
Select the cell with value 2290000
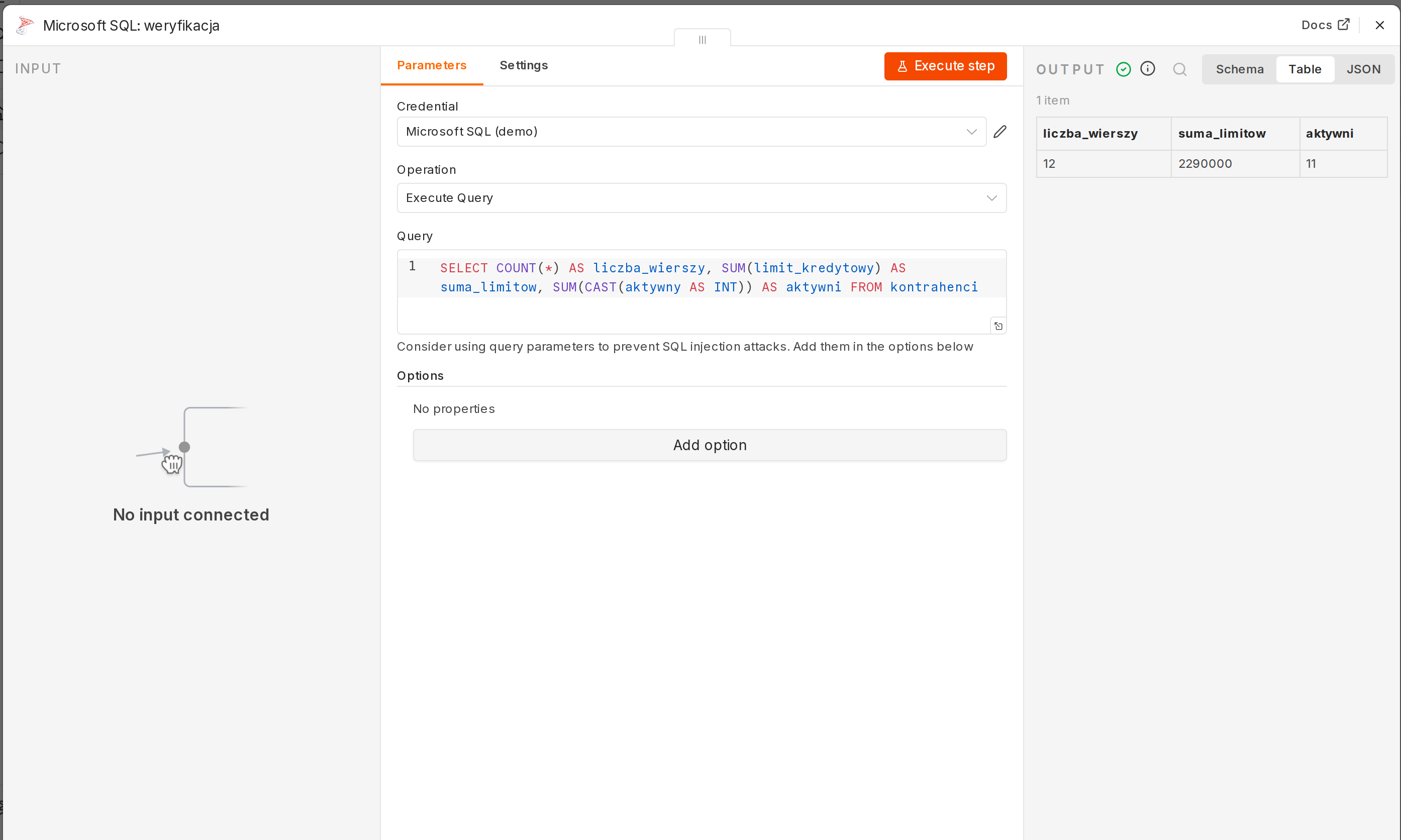(x=1235, y=164)
